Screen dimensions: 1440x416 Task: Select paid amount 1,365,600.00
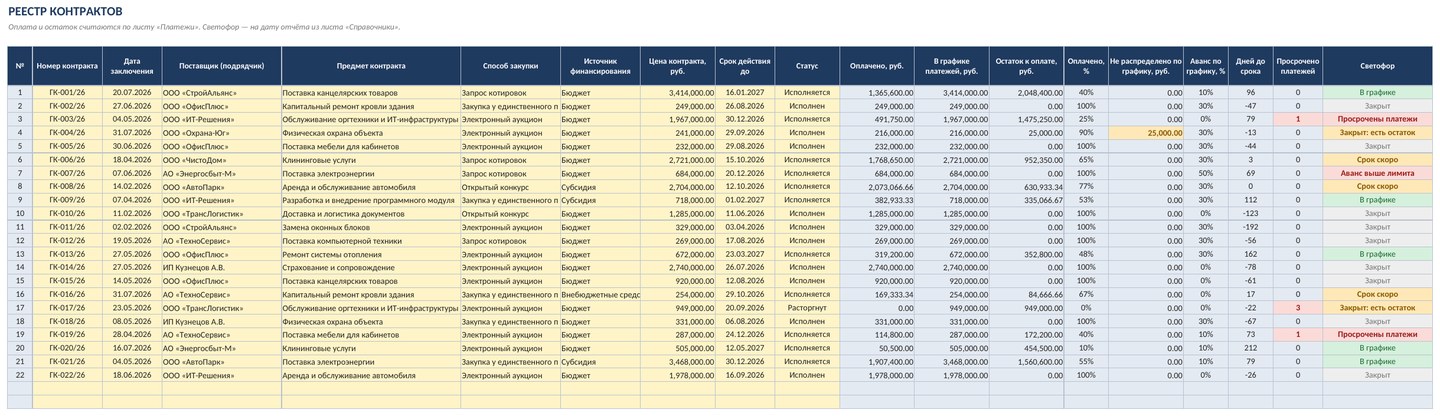coord(877,92)
